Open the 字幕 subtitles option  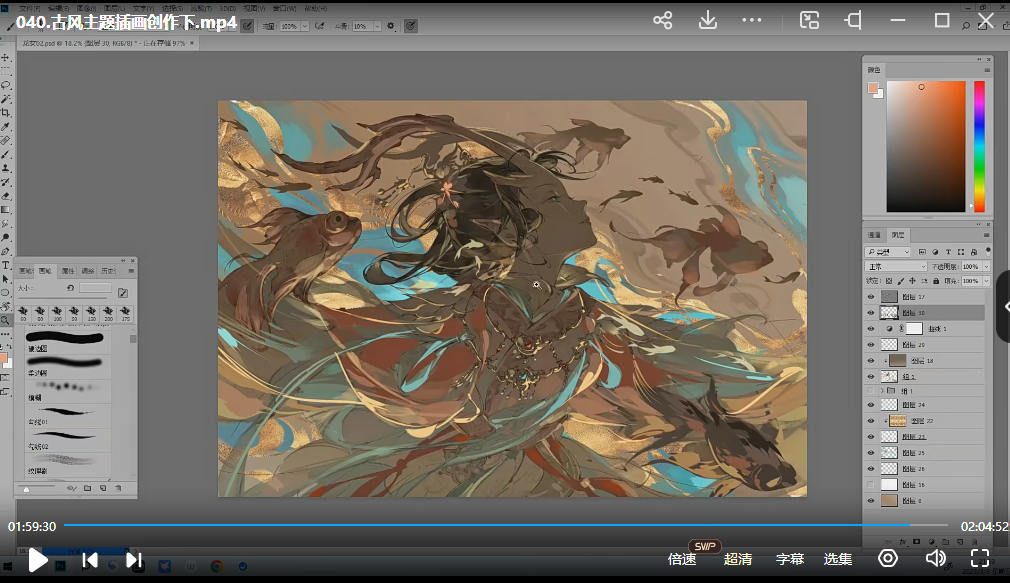(790, 559)
